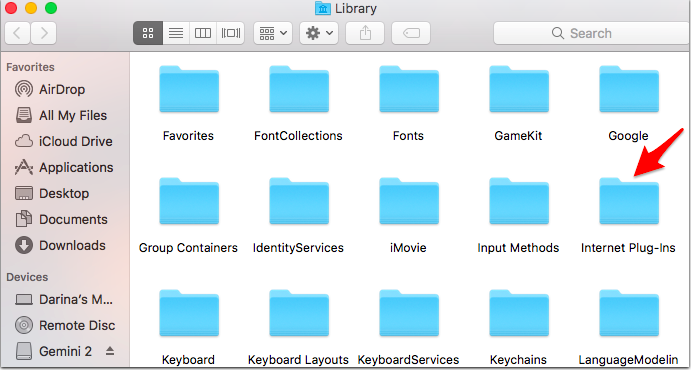
Task: Select the Keyboard Layouts folder
Action: click(299, 313)
